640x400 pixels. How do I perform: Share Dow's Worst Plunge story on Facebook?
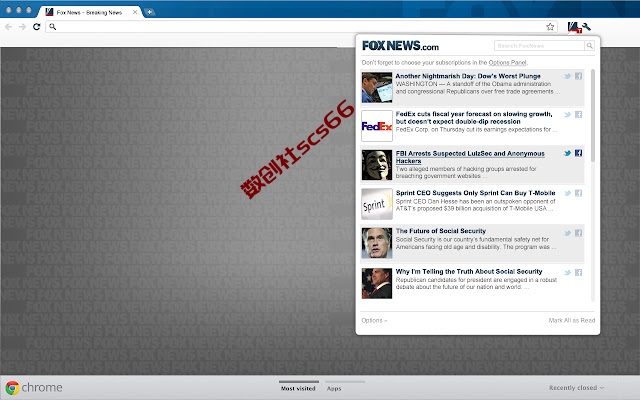tap(578, 76)
